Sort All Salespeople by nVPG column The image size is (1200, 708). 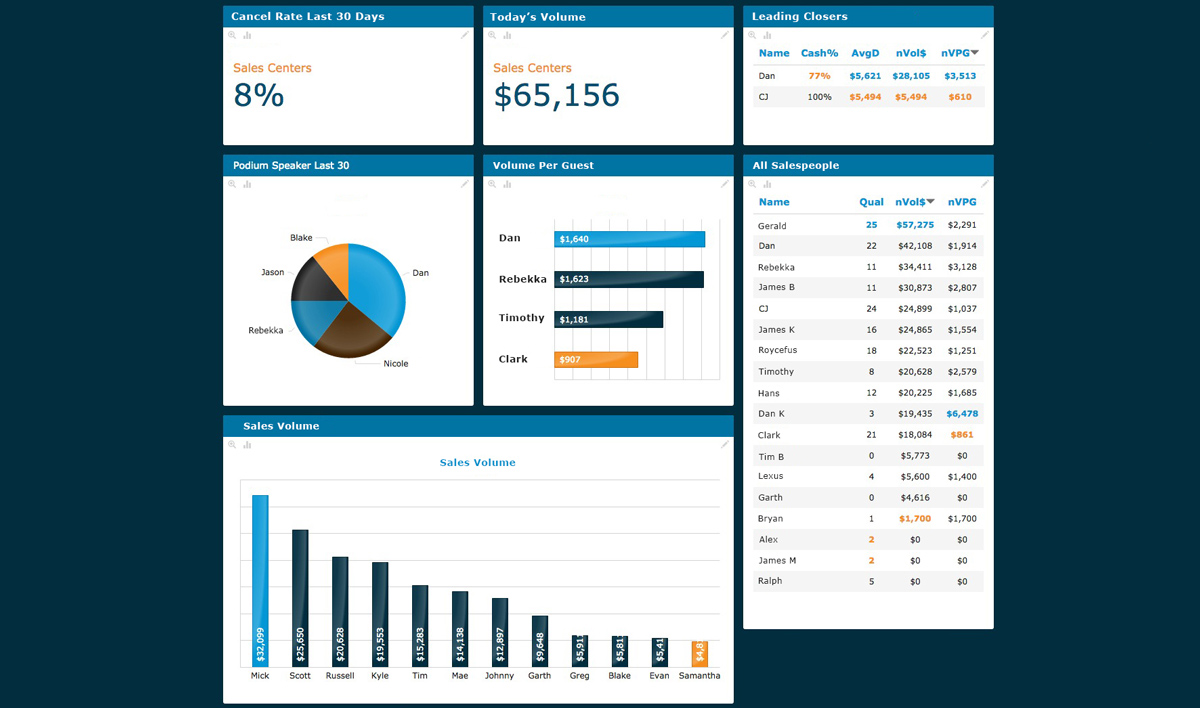(x=962, y=202)
